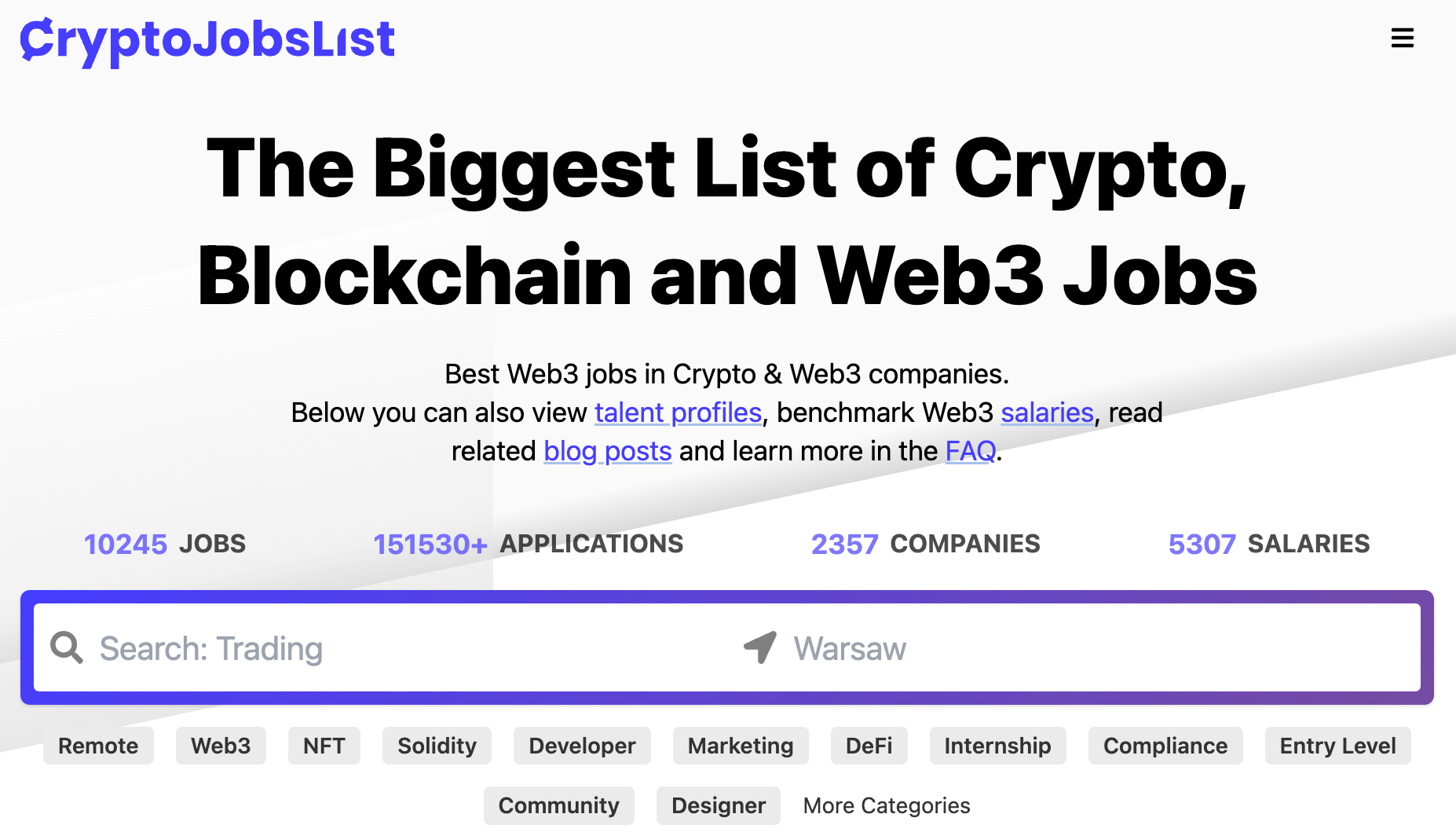
Task: Choose the Marketing filter chip
Action: [x=740, y=746]
